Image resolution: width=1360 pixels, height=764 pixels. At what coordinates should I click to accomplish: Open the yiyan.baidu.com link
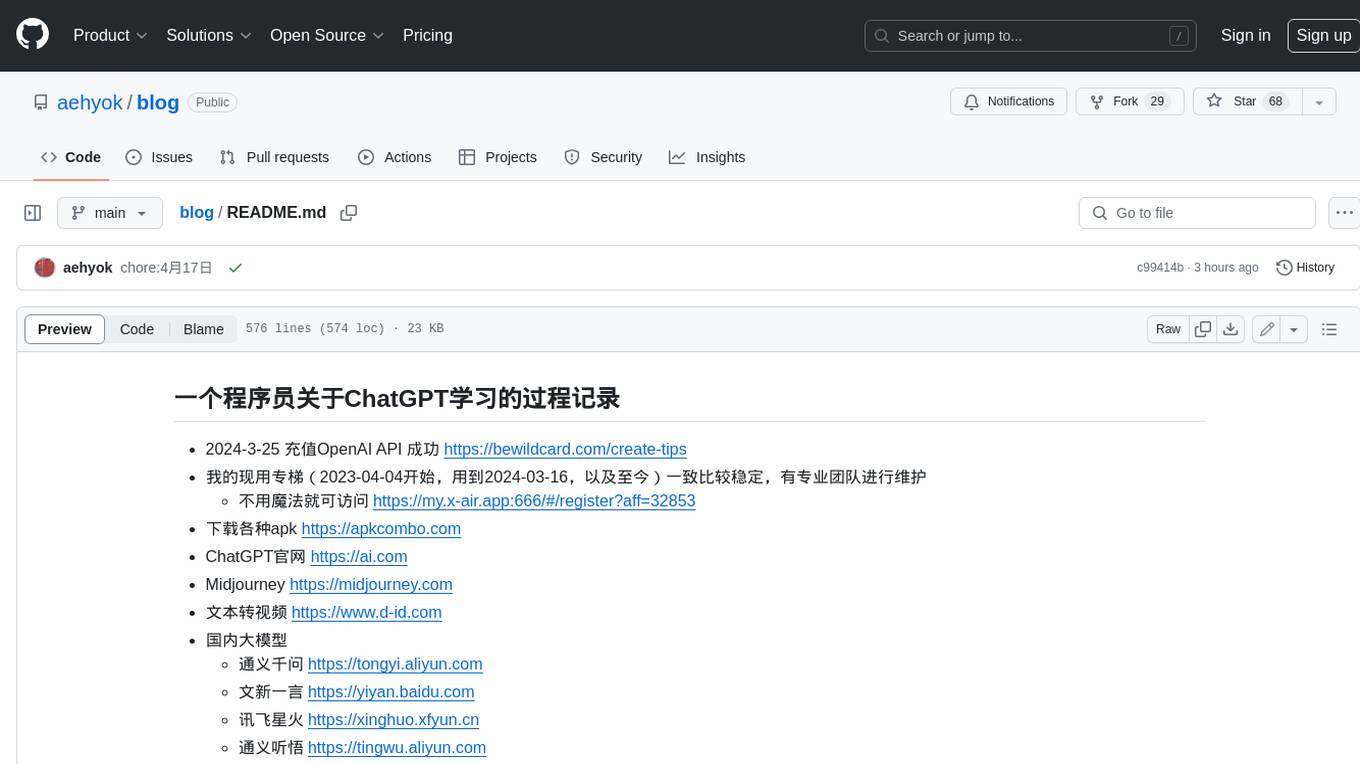pos(391,692)
